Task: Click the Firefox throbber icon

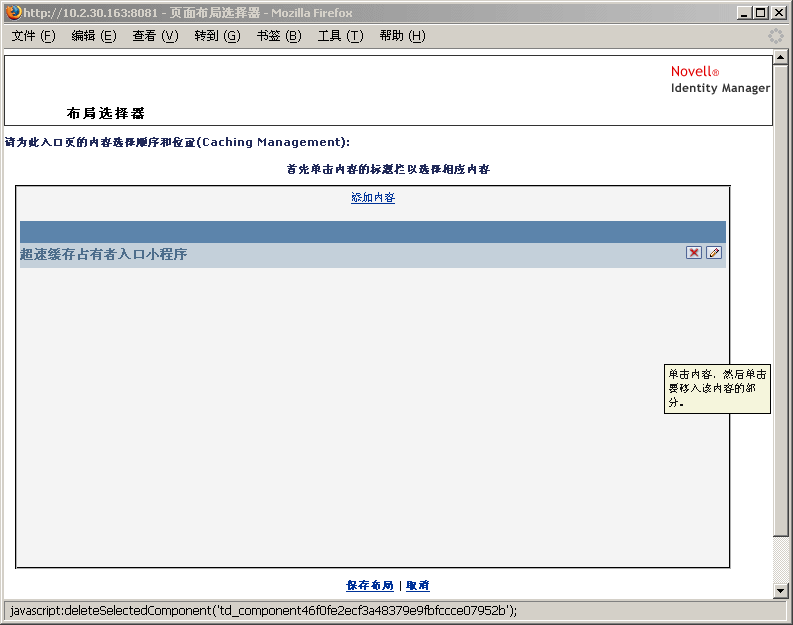Action: [775, 36]
